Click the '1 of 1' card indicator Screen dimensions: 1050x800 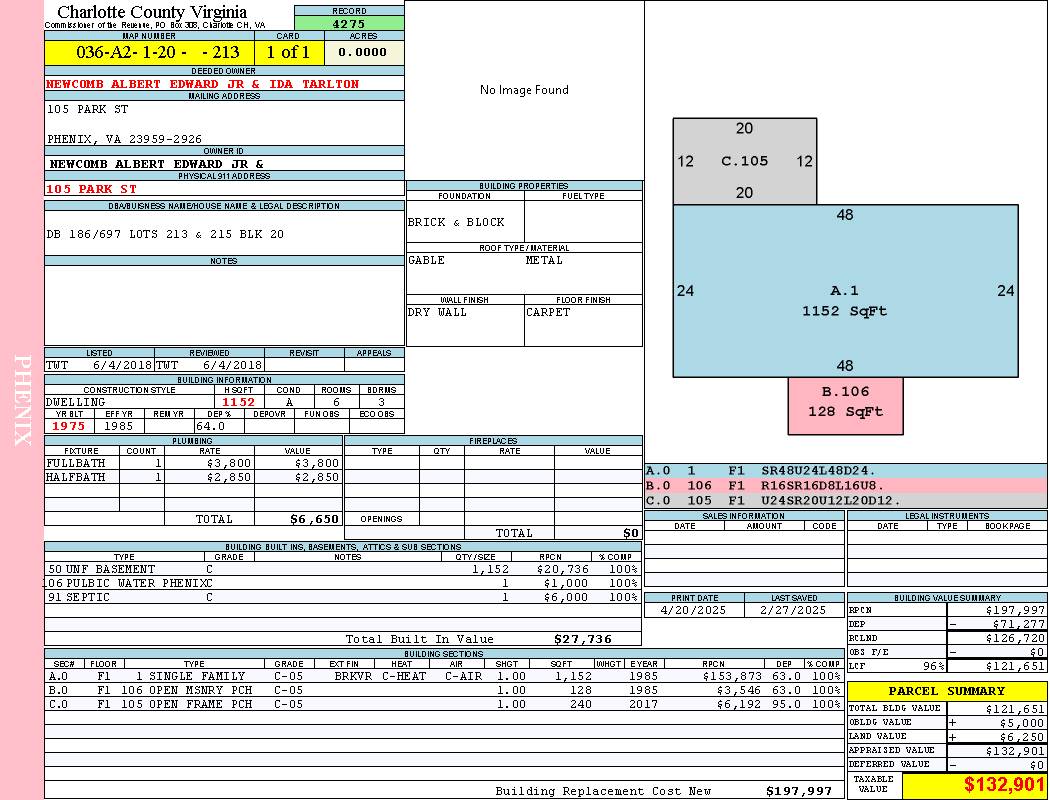[x=288, y=52]
